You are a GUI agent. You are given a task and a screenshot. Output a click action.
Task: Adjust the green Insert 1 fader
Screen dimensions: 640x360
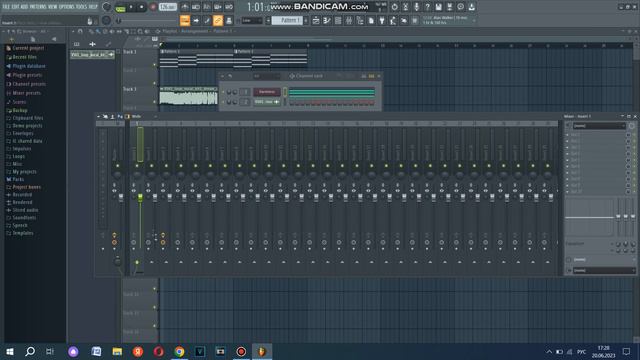(x=140, y=198)
